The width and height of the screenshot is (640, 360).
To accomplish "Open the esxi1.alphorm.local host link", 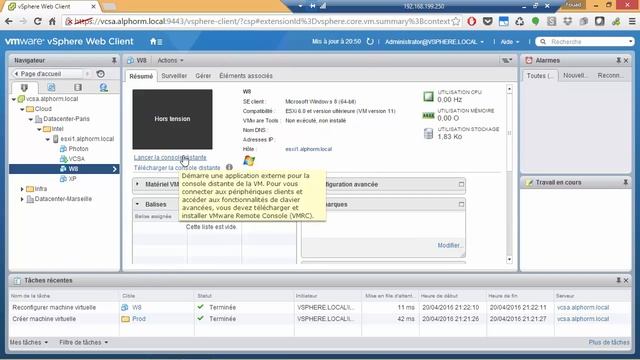I will [x=309, y=149].
